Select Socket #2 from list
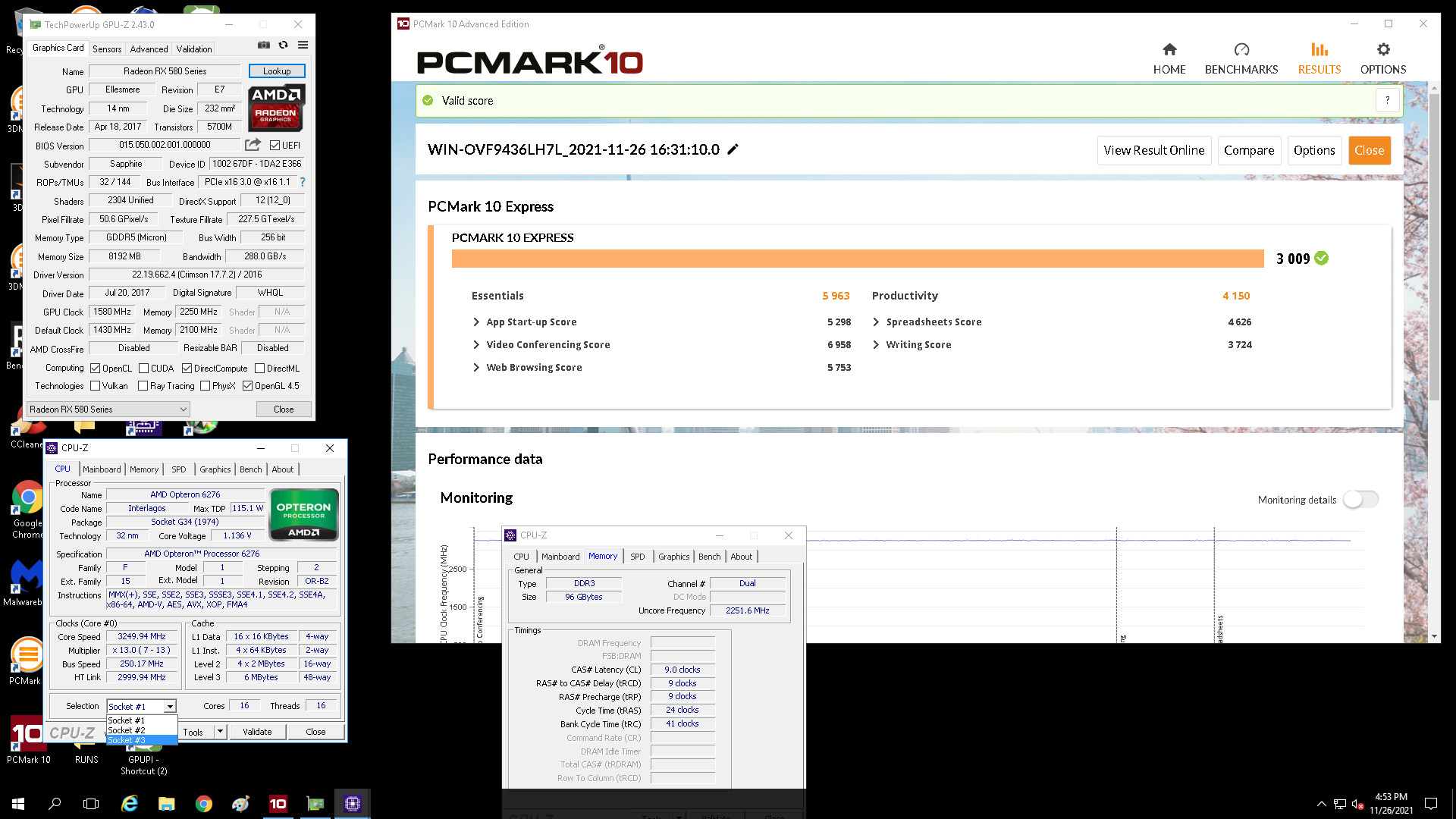Viewport: 1456px width, 819px height. (x=142, y=730)
